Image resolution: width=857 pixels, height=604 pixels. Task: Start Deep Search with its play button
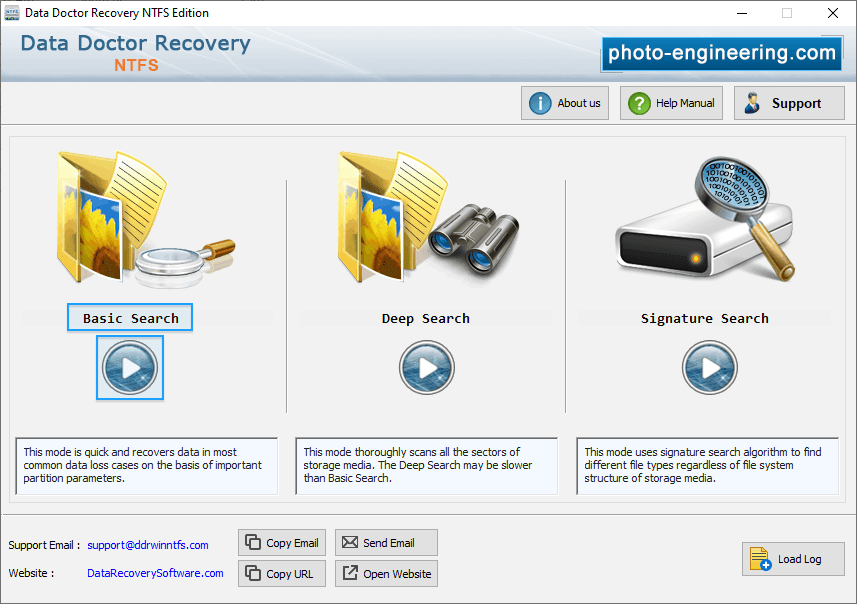[427, 368]
